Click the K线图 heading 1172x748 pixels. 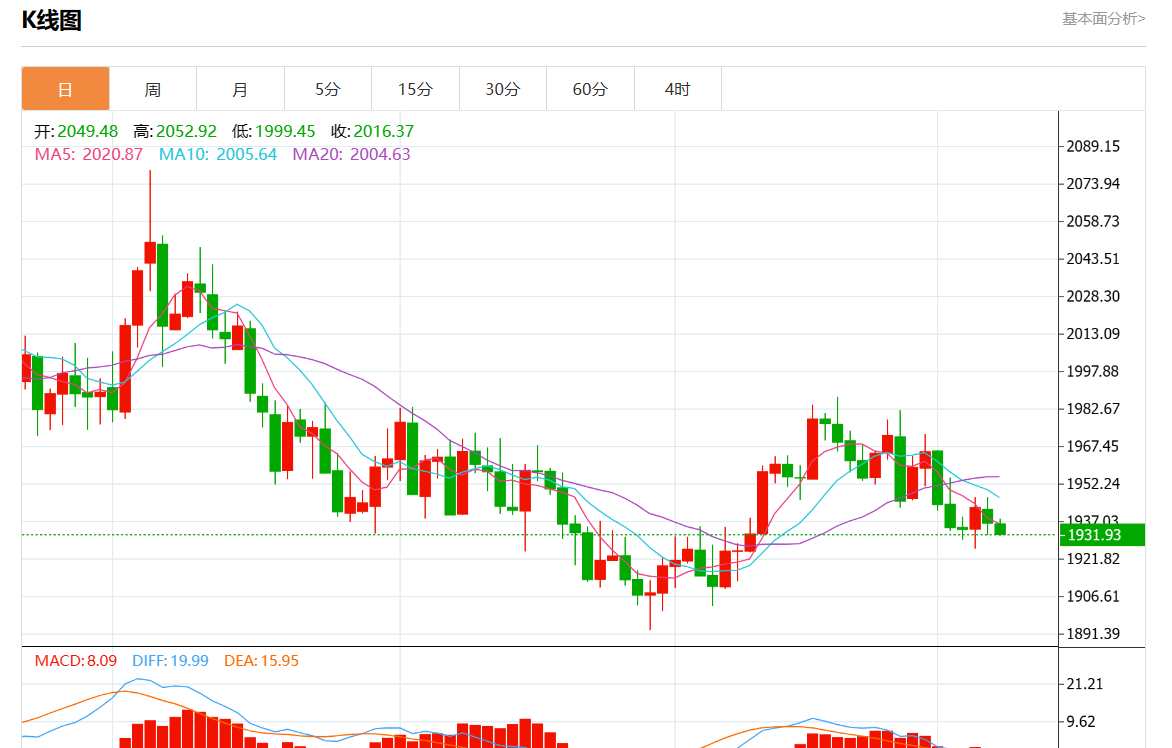coord(52,20)
